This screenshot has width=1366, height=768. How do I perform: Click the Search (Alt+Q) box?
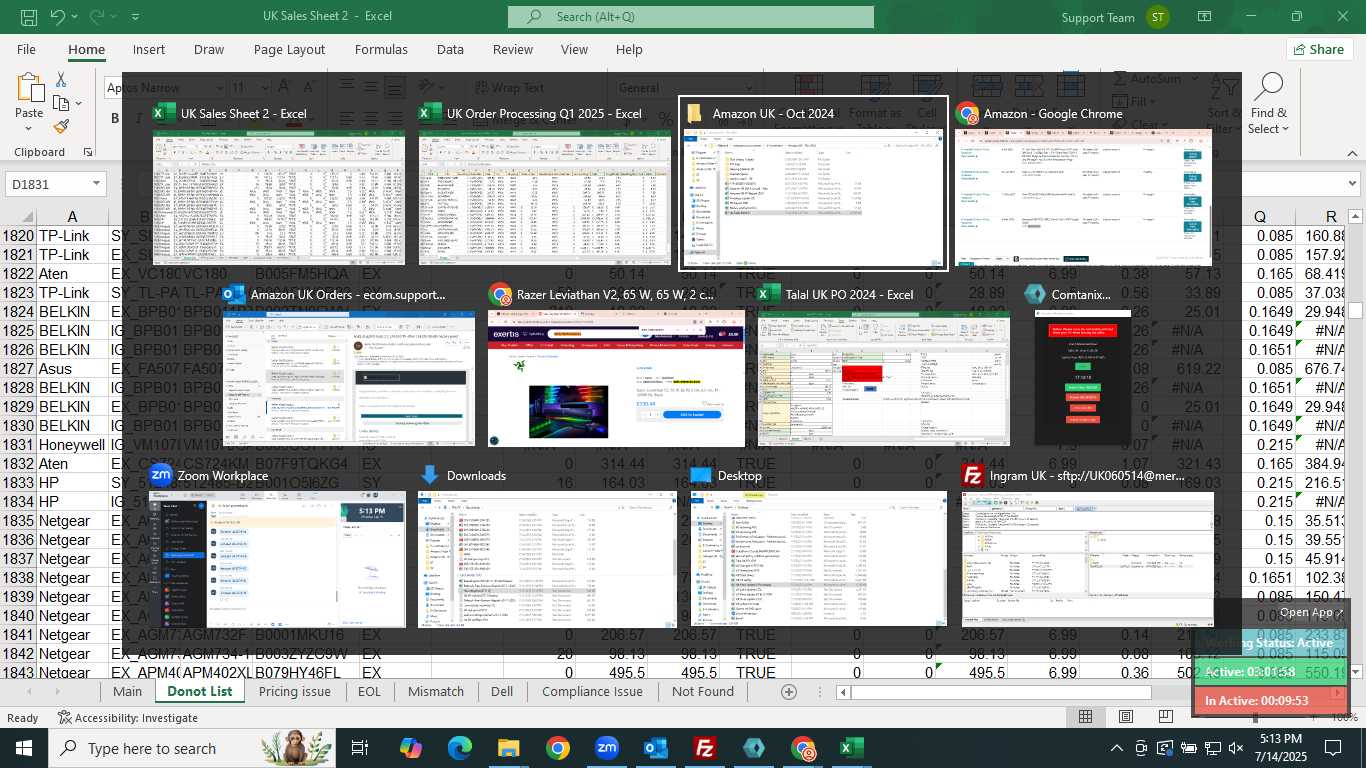coord(691,17)
